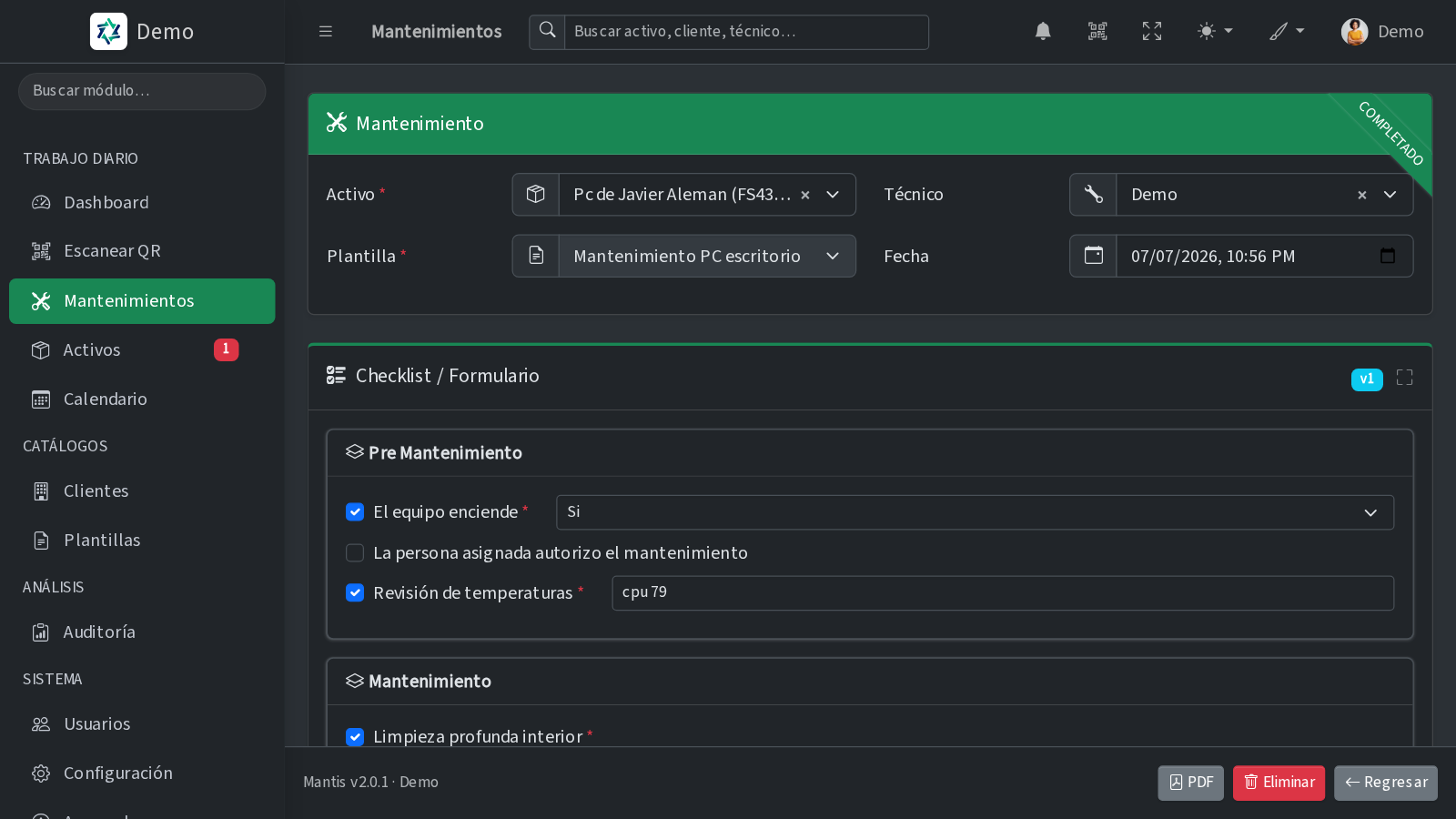Clear the selected Técnico value
This screenshot has width=1456, height=819.
(1361, 195)
